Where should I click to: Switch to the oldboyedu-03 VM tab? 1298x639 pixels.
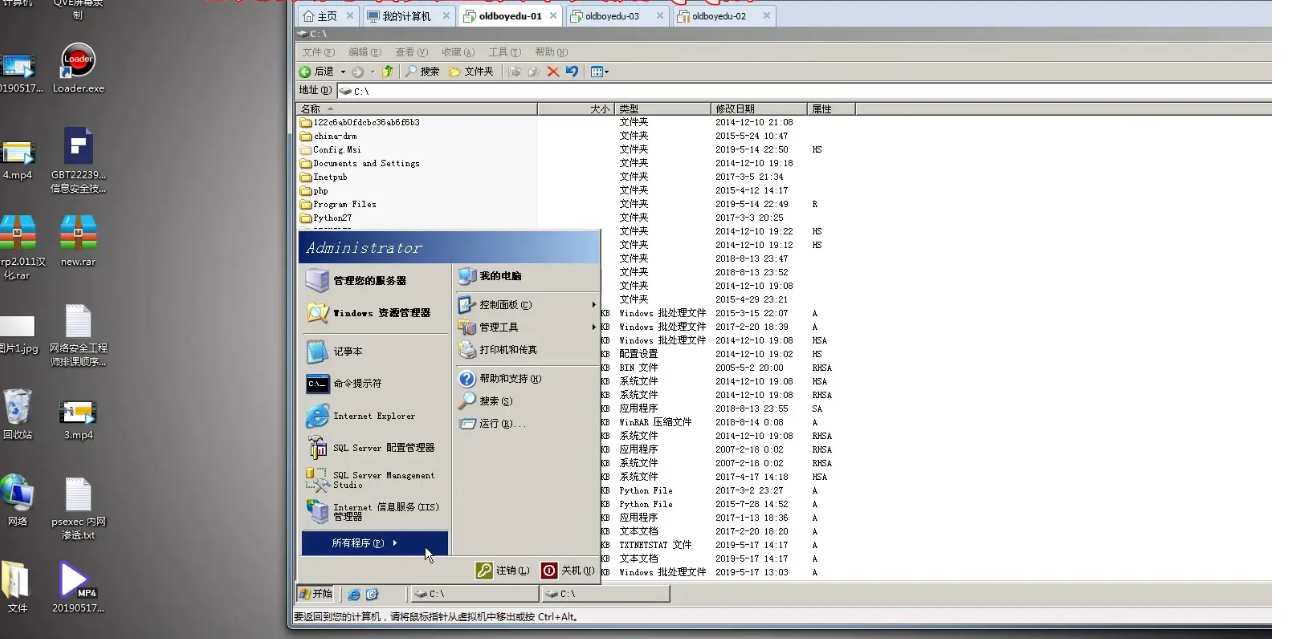611,16
